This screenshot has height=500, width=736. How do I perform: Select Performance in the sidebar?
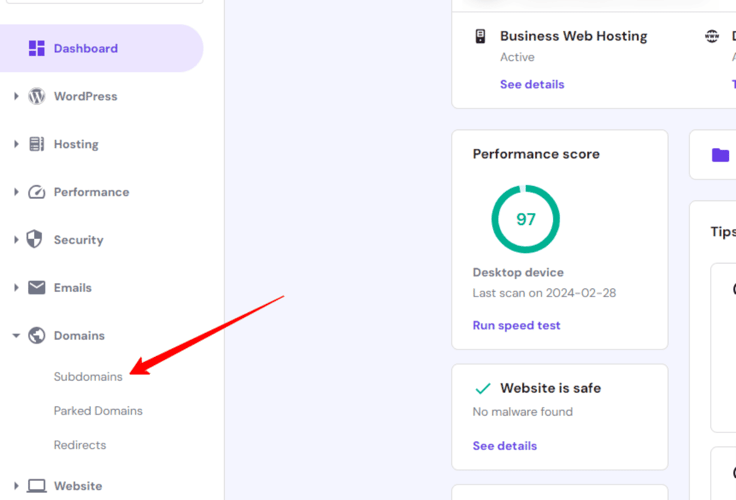92,192
